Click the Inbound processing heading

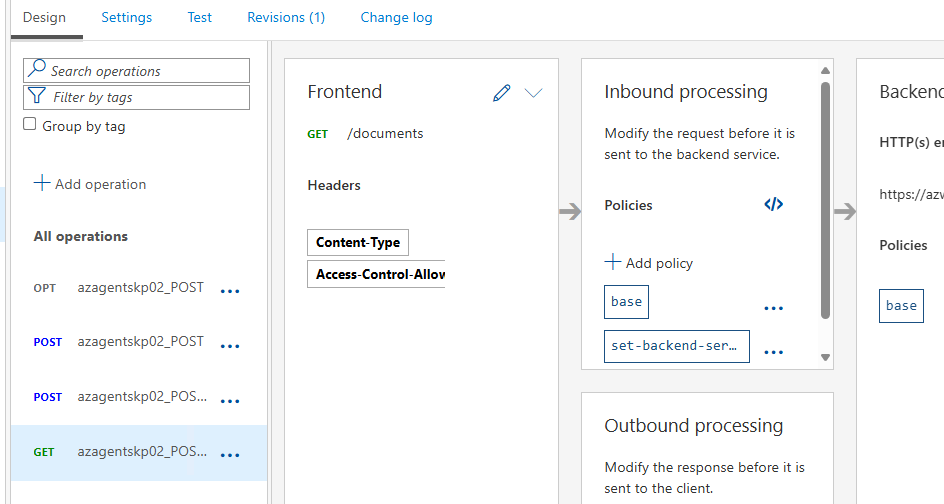[686, 92]
